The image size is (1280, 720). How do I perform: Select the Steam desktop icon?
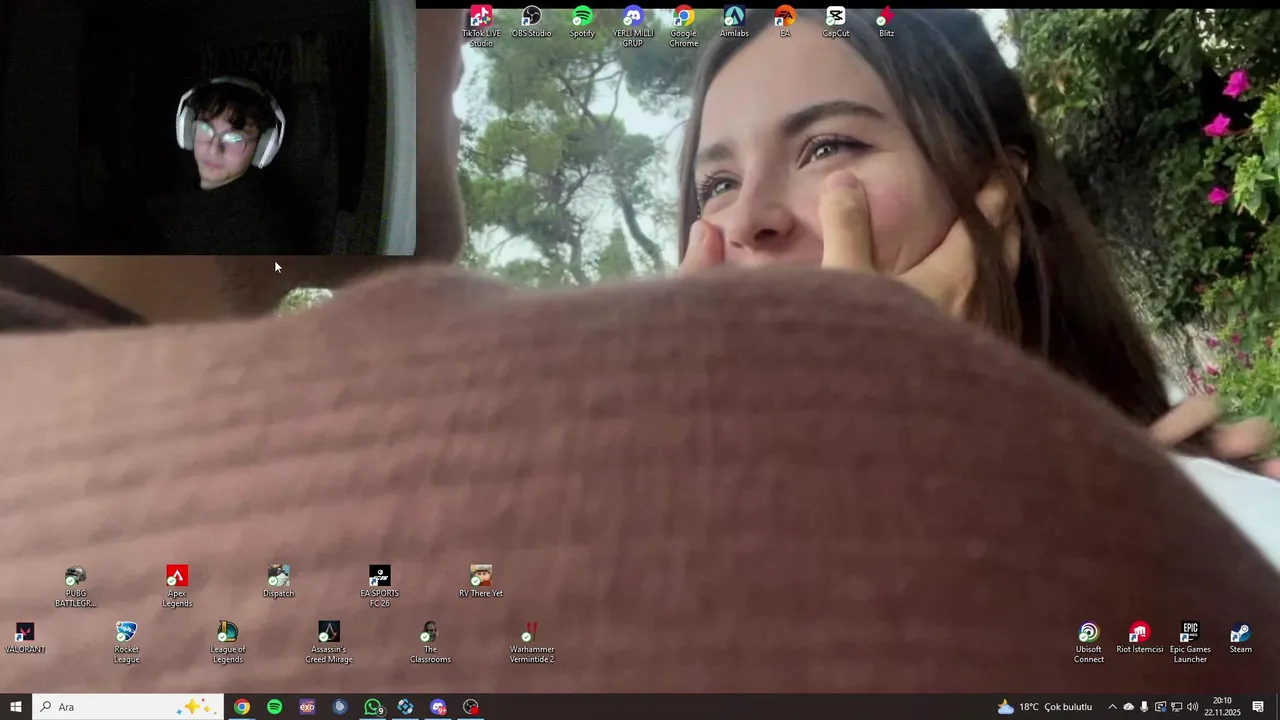[1241, 638]
